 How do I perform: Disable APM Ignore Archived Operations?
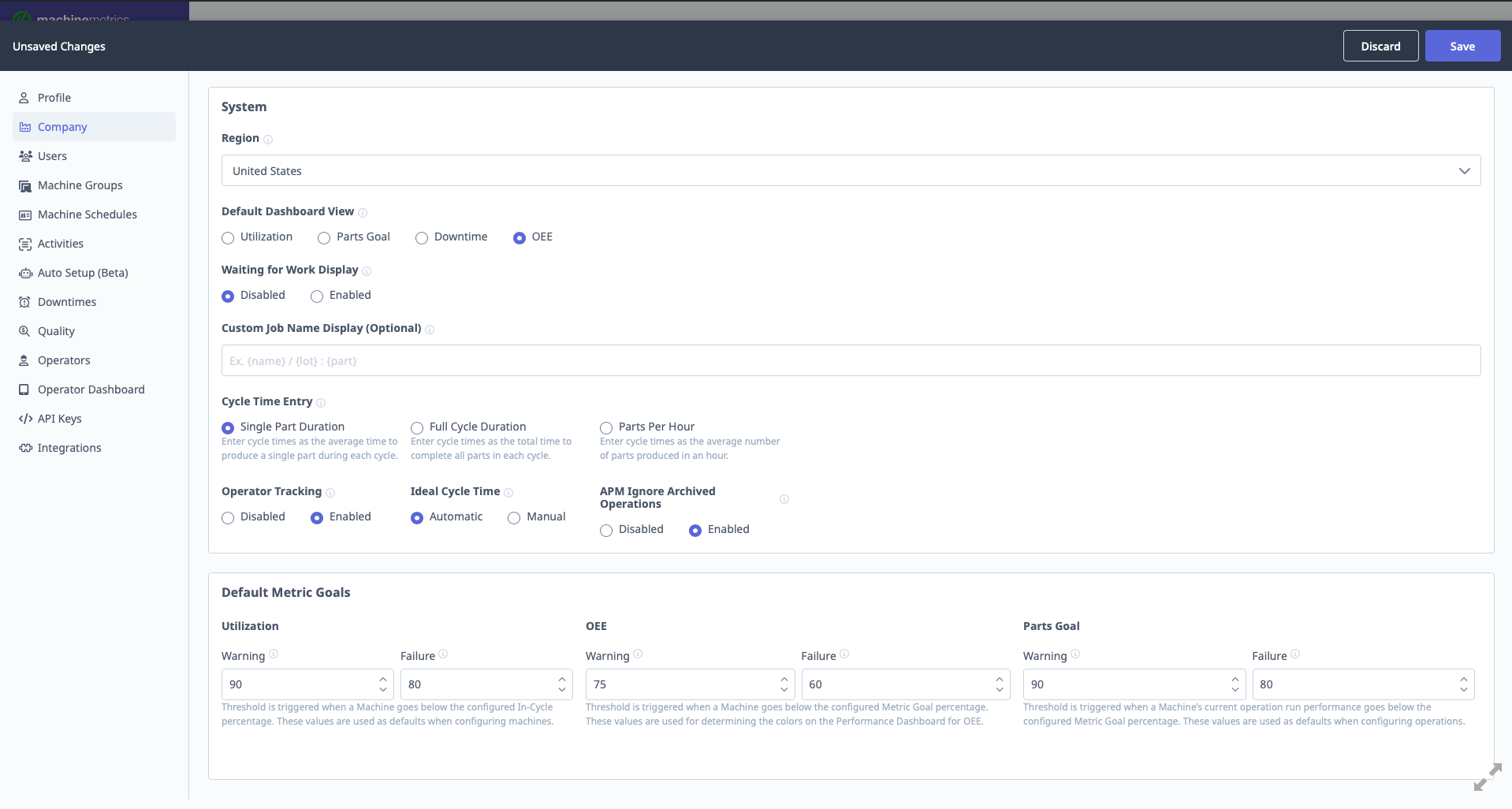(x=606, y=530)
